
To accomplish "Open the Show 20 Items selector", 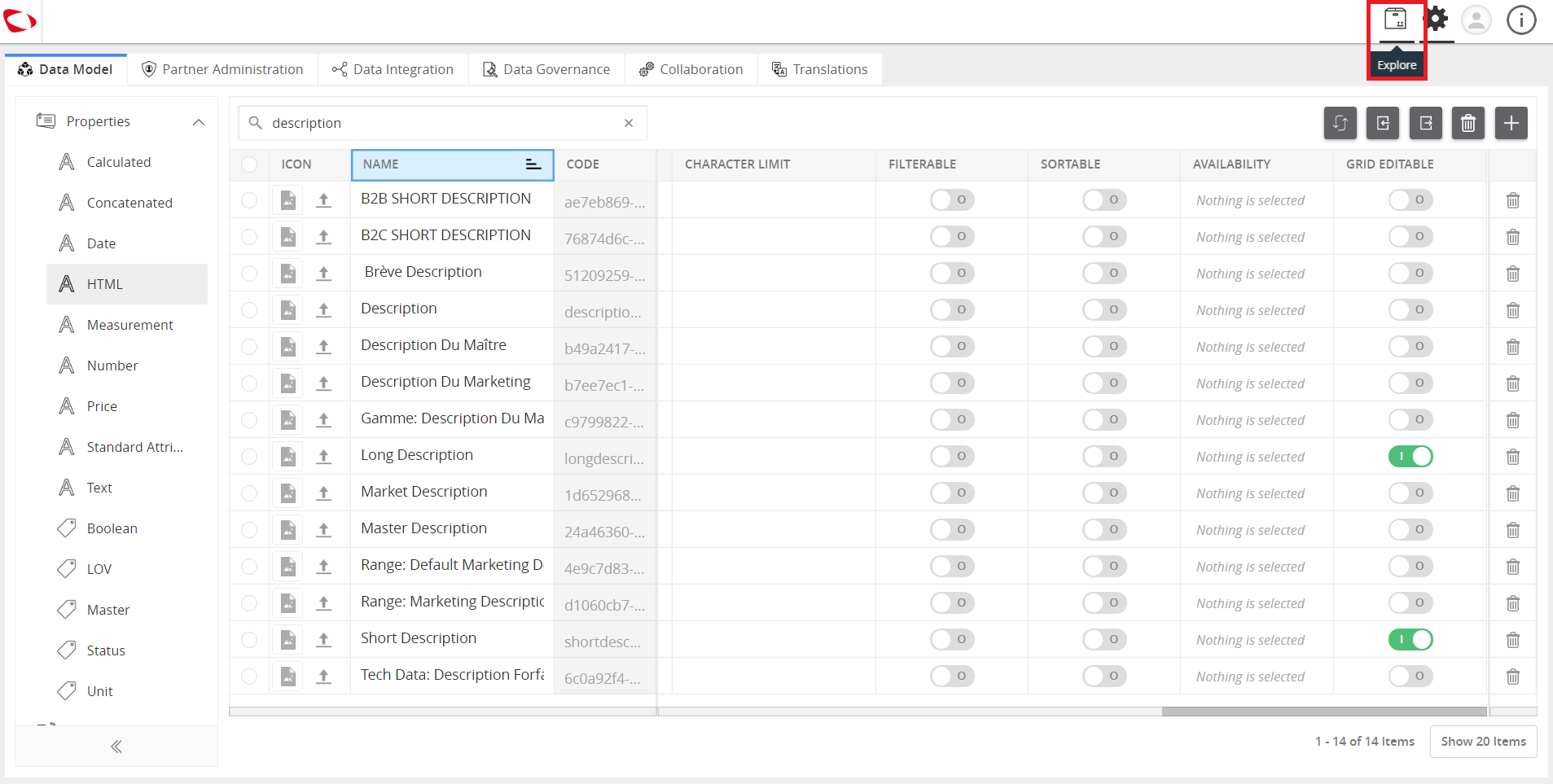I will [x=1483, y=742].
